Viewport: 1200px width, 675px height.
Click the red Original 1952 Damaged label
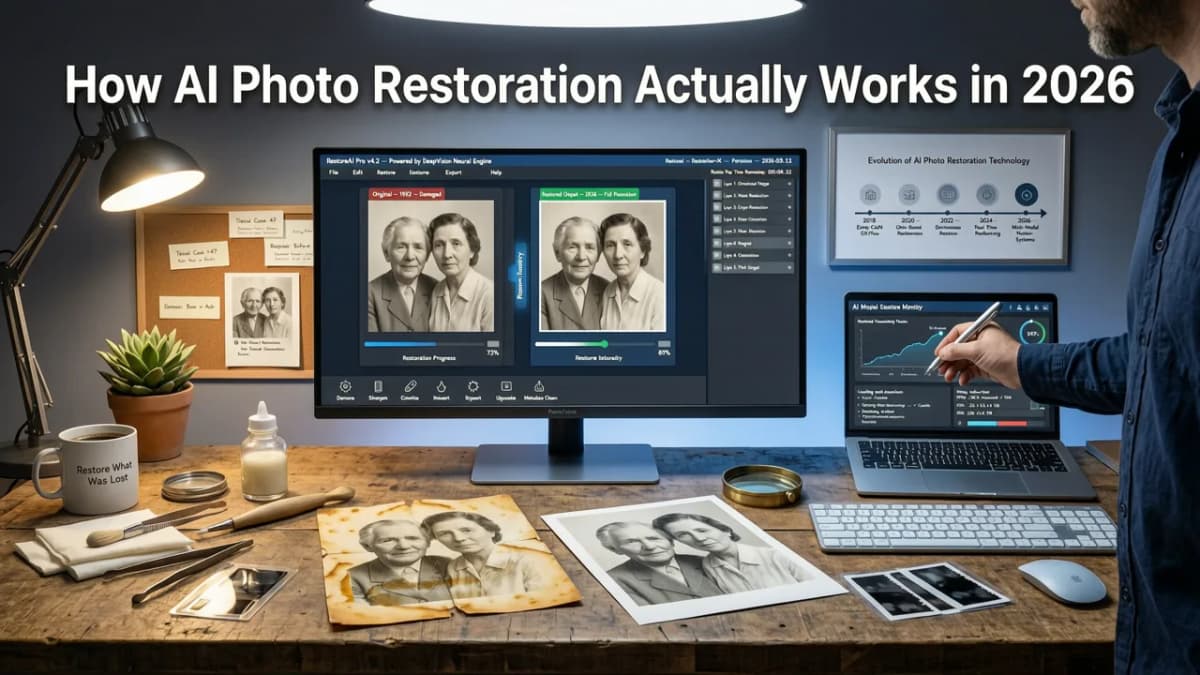(407, 194)
